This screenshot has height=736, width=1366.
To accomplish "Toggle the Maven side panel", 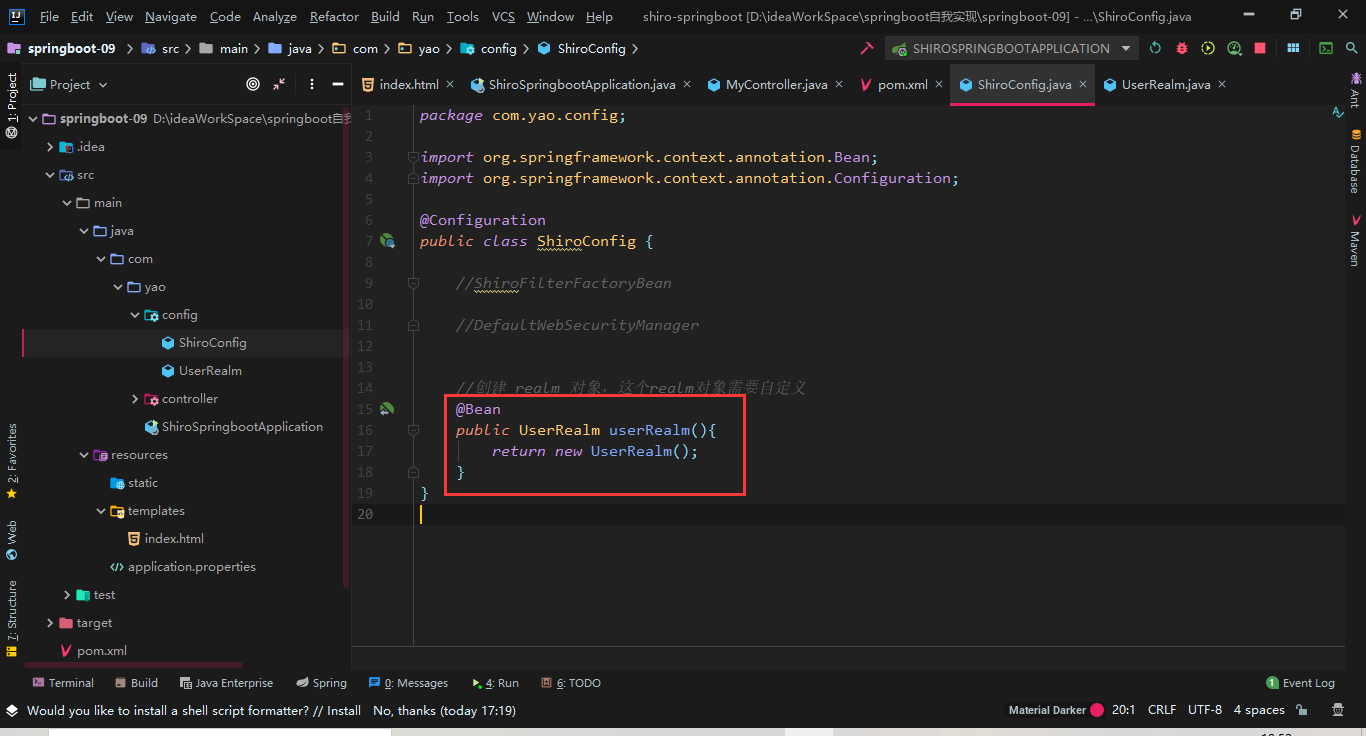I will point(1355,239).
